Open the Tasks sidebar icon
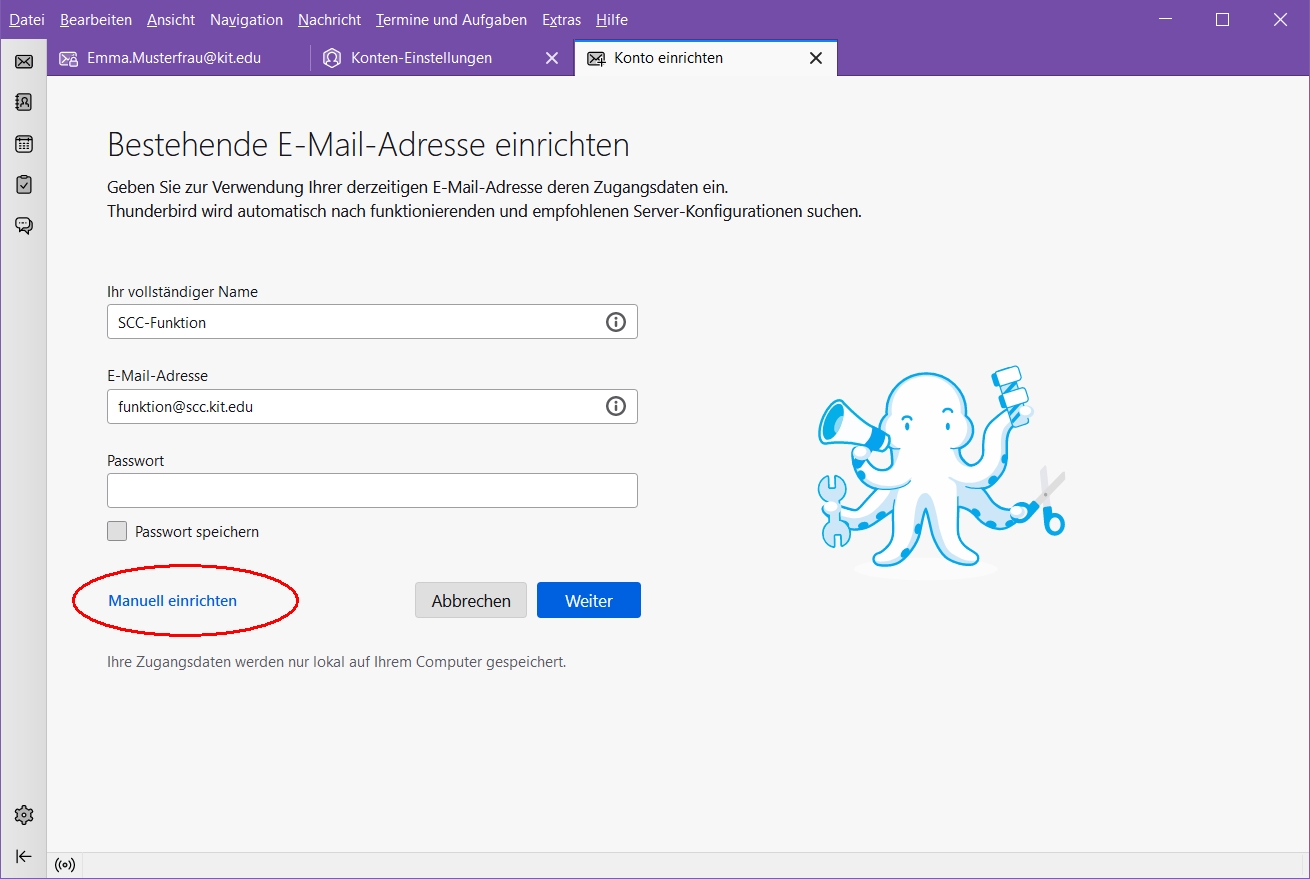This screenshot has height=879, width=1310. (24, 185)
